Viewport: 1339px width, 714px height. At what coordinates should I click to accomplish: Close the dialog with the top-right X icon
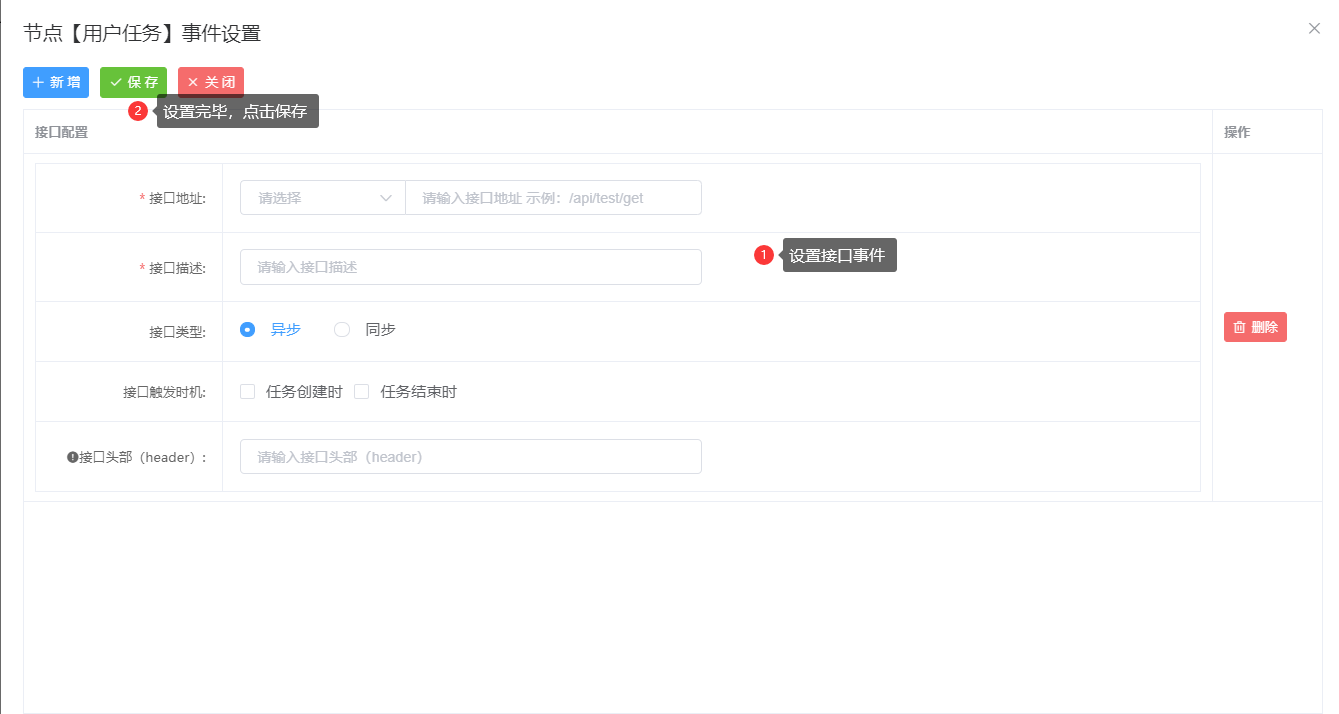(1314, 29)
